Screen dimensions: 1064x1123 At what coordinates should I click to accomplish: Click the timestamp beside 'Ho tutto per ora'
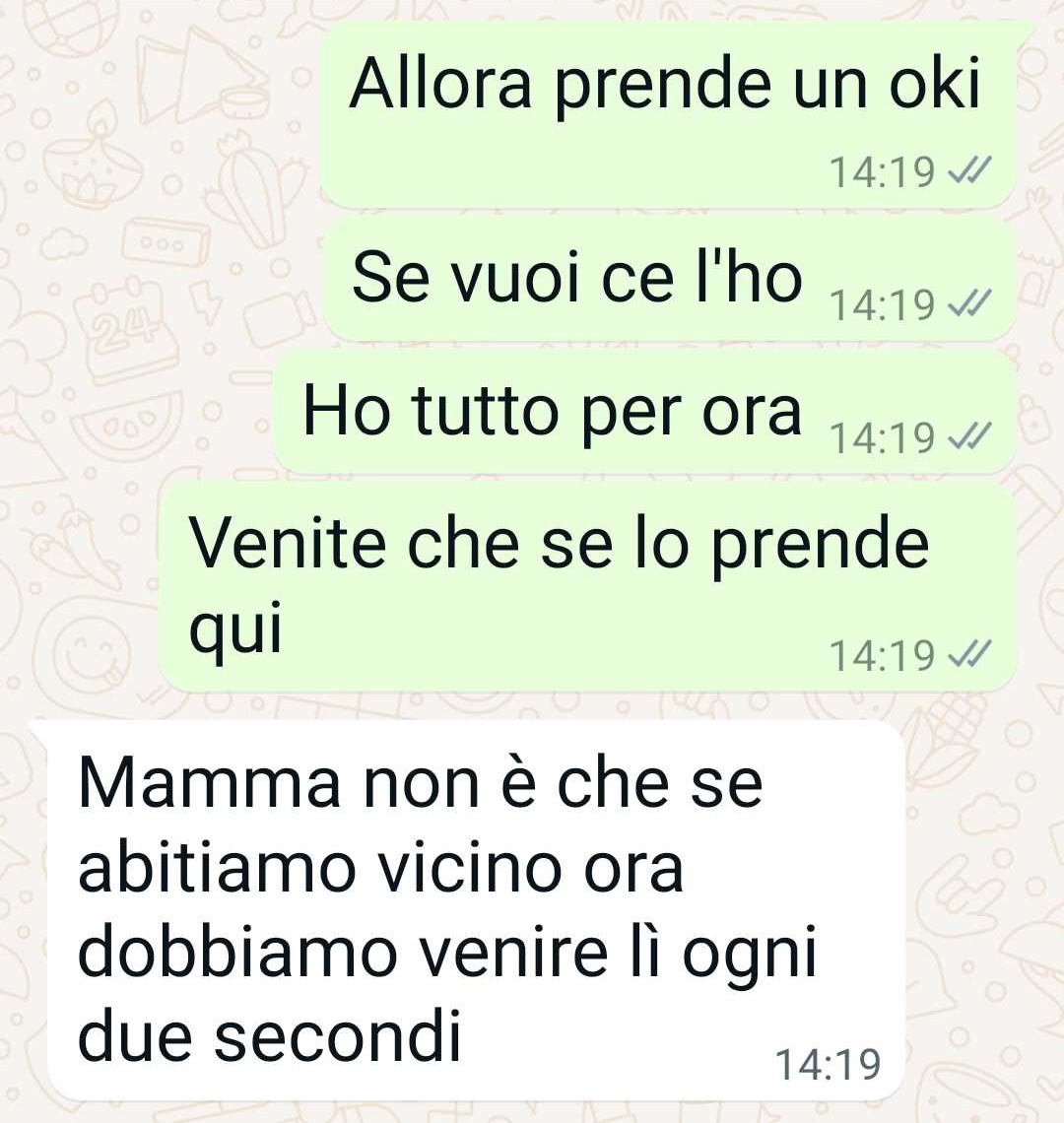point(882,437)
